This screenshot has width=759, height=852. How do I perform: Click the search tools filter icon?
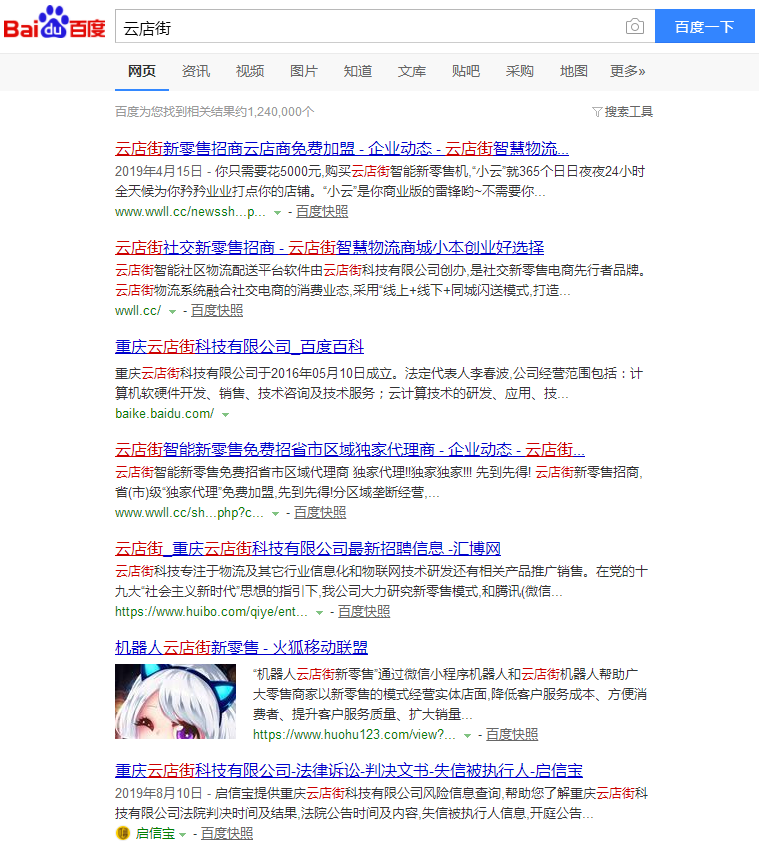point(597,112)
